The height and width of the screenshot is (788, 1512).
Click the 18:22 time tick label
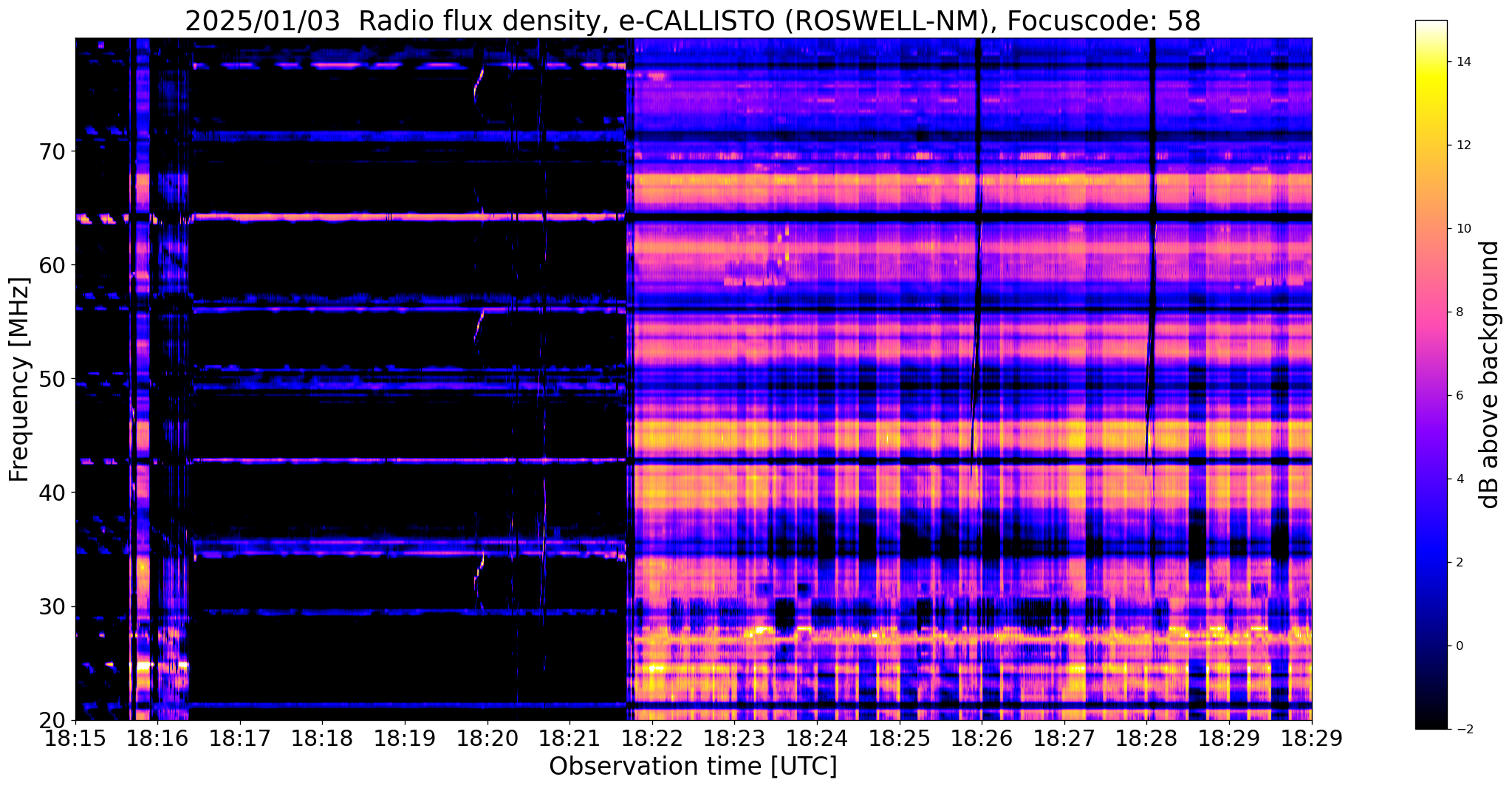(652, 739)
